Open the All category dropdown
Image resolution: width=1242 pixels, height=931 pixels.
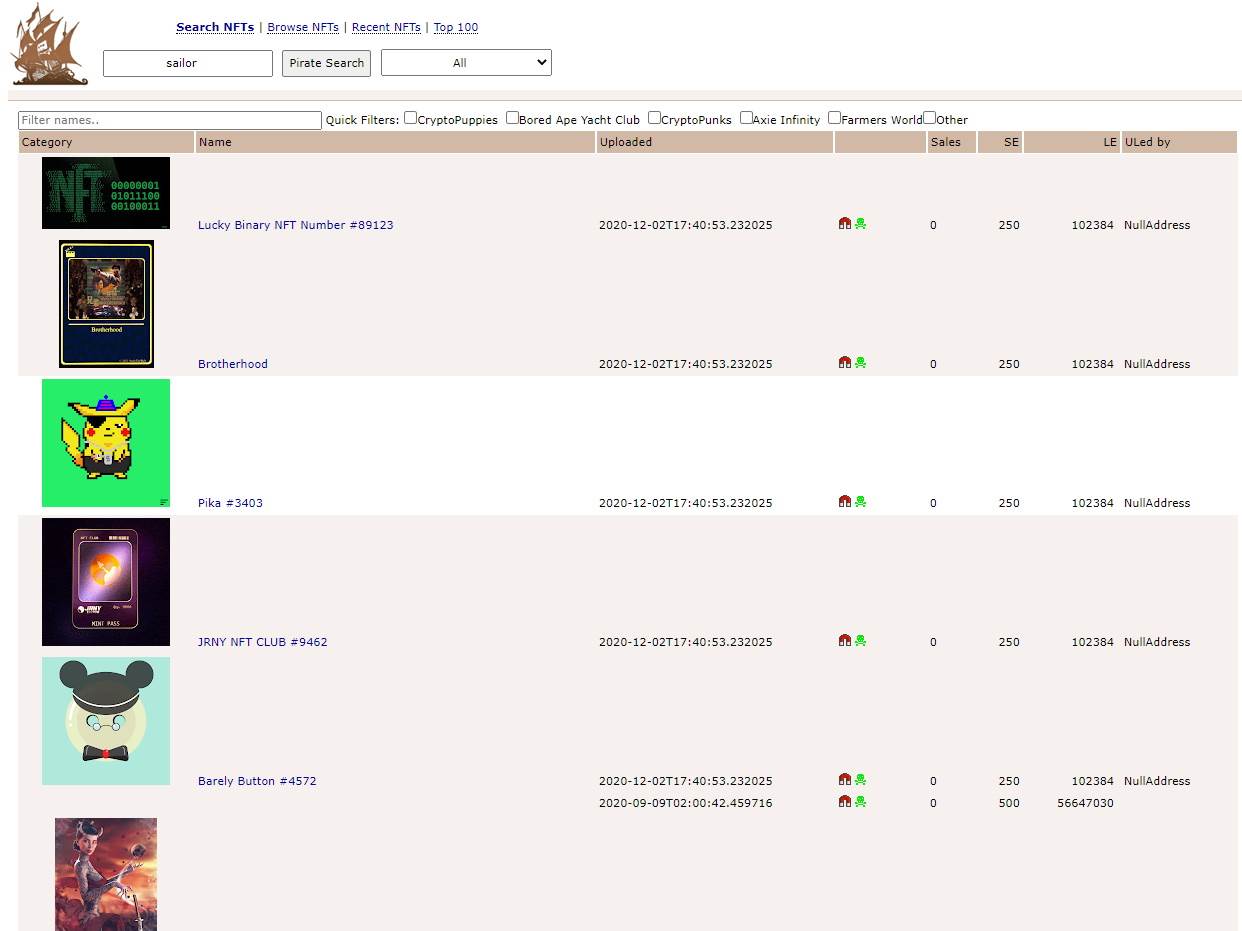pos(466,62)
